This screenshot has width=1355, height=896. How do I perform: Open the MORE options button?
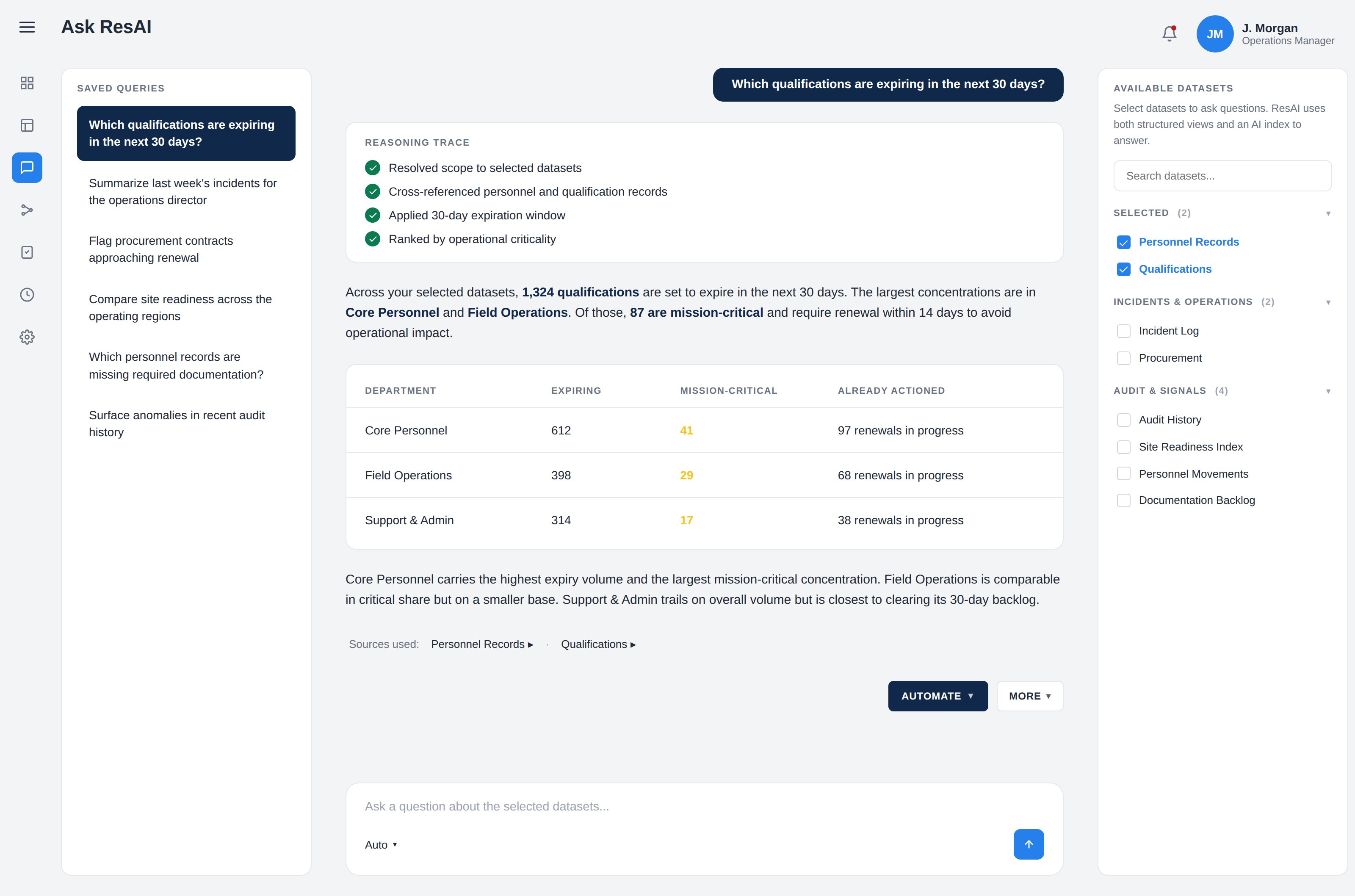pos(1029,696)
